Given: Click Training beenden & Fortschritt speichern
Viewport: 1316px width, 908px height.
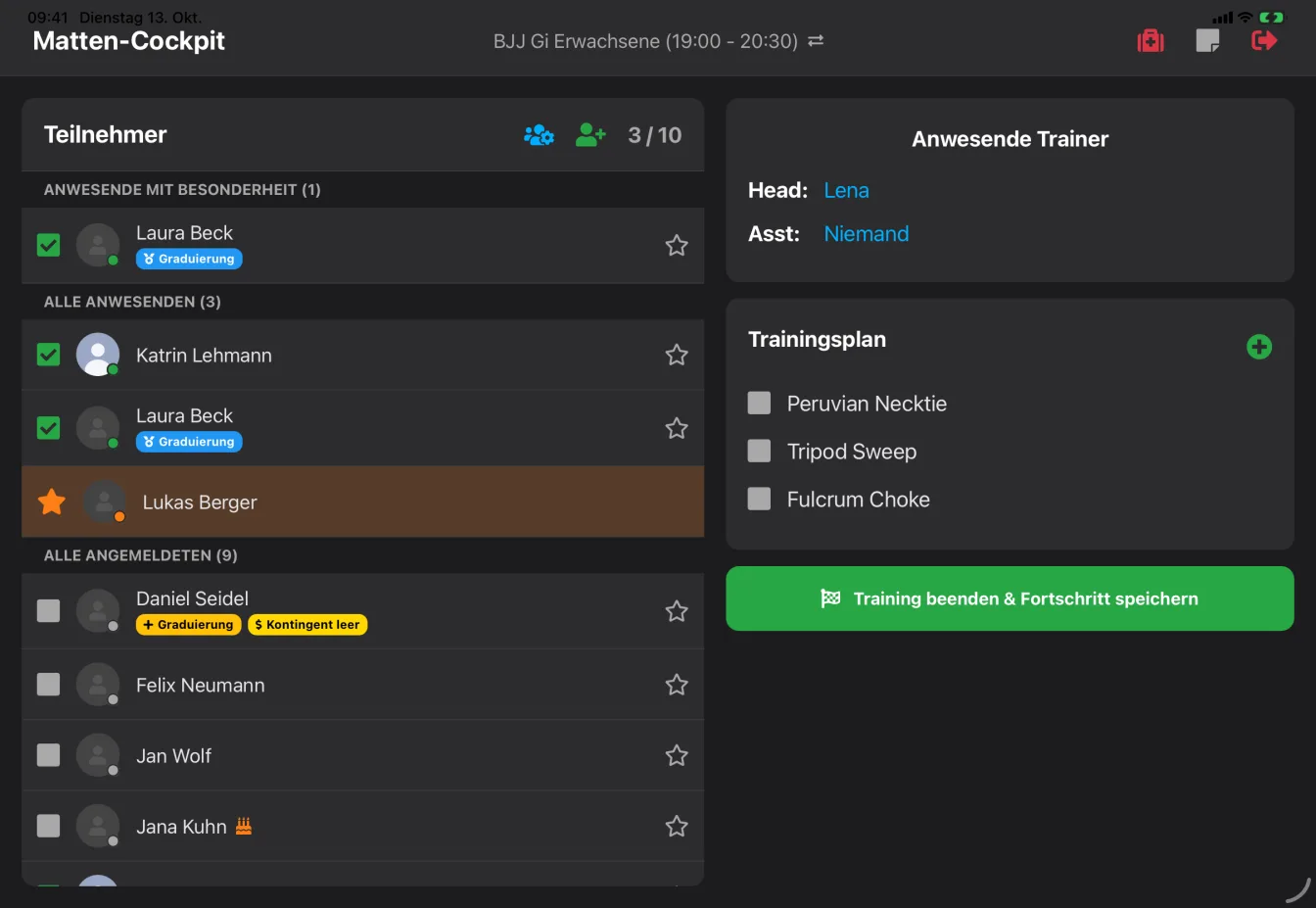Looking at the screenshot, I should click(x=1010, y=598).
